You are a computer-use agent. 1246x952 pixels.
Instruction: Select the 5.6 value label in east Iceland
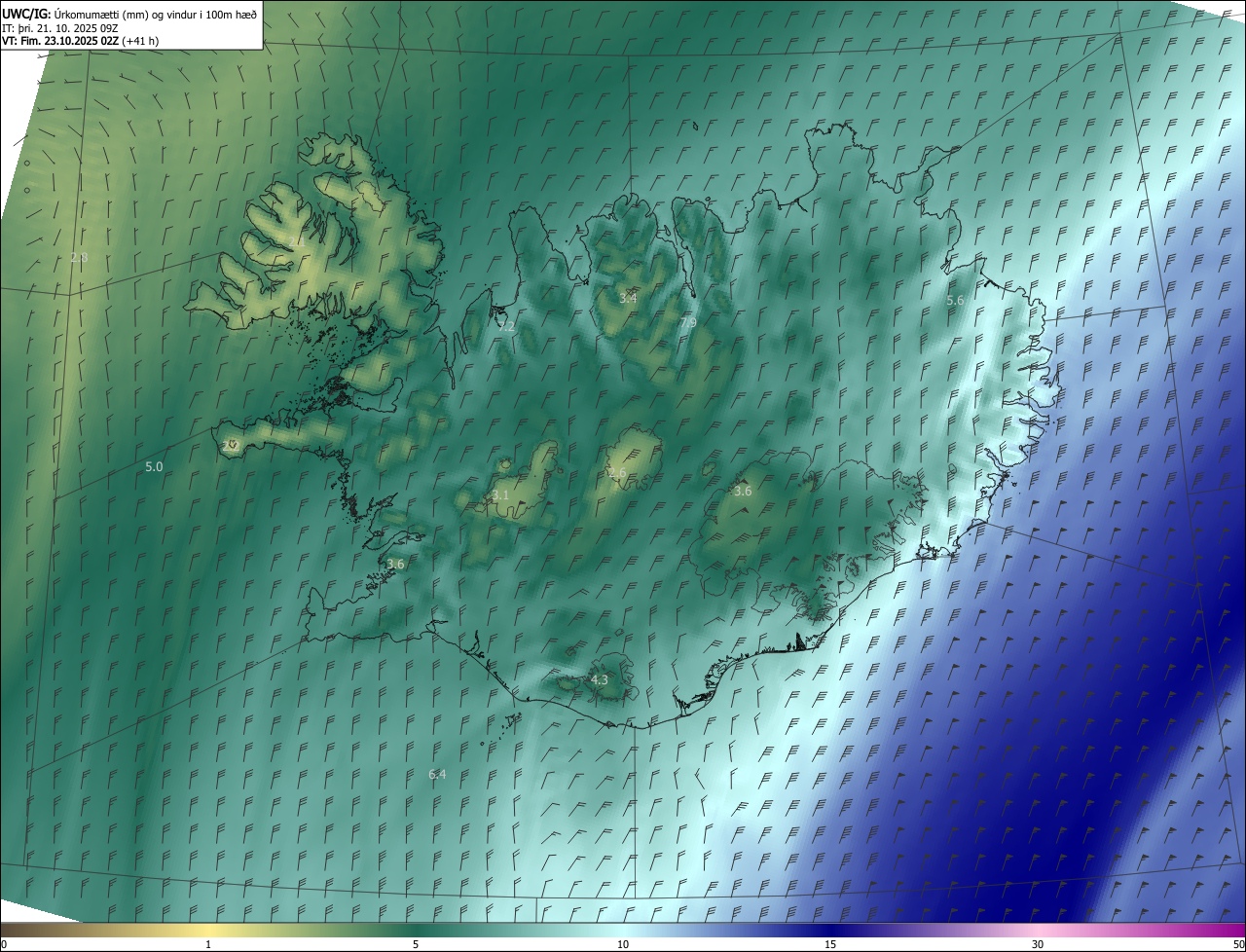[955, 301]
